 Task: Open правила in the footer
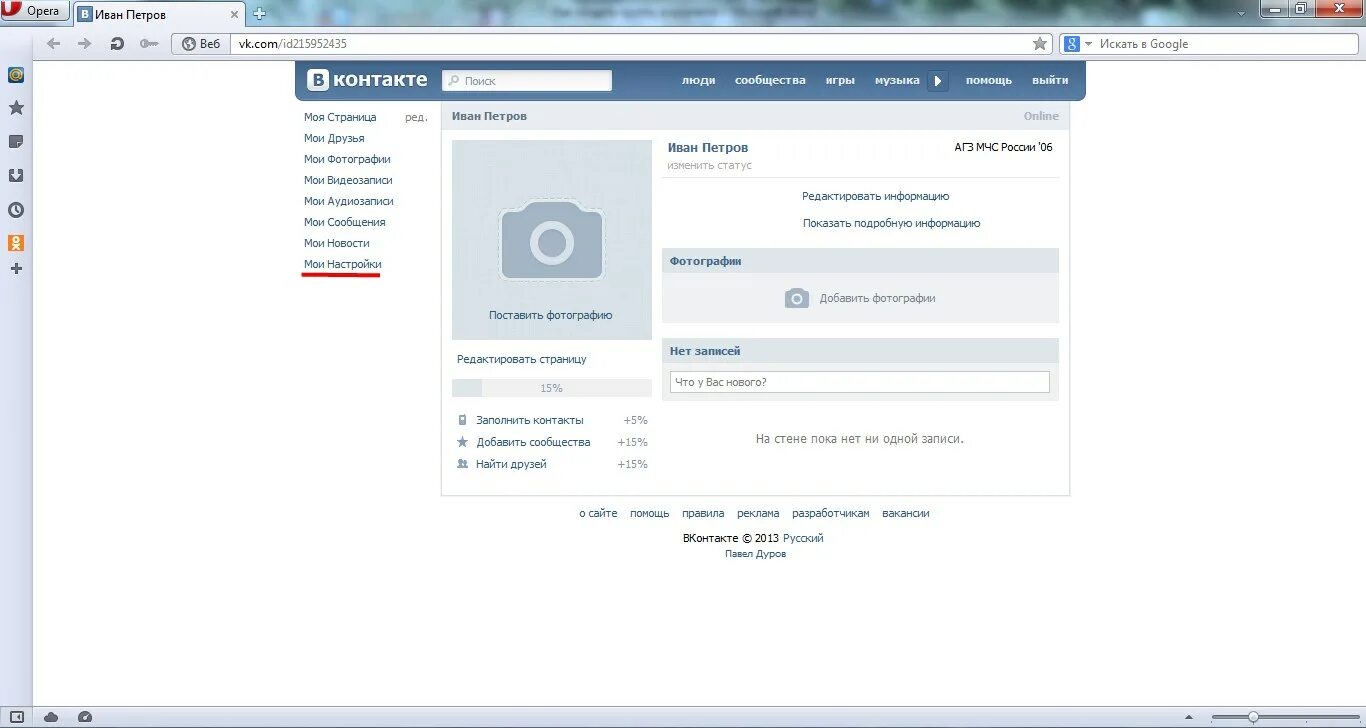[703, 513]
